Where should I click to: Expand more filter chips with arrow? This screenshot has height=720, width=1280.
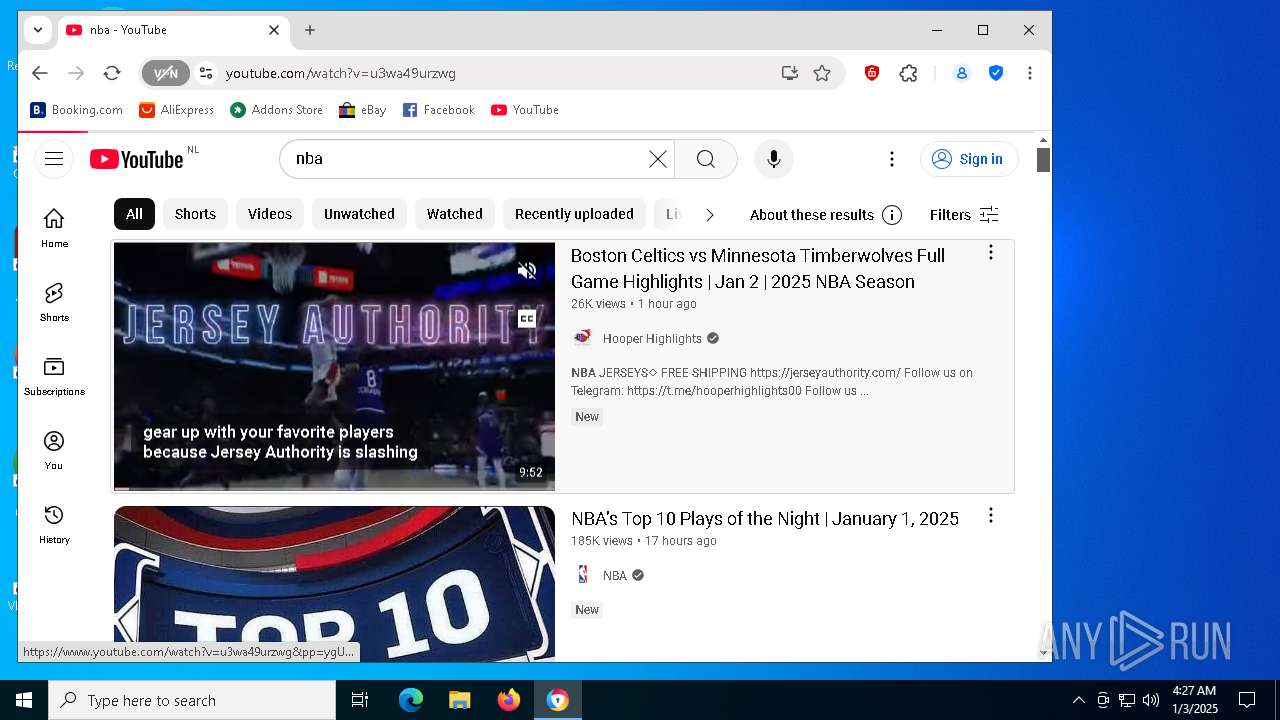point(710,214)
